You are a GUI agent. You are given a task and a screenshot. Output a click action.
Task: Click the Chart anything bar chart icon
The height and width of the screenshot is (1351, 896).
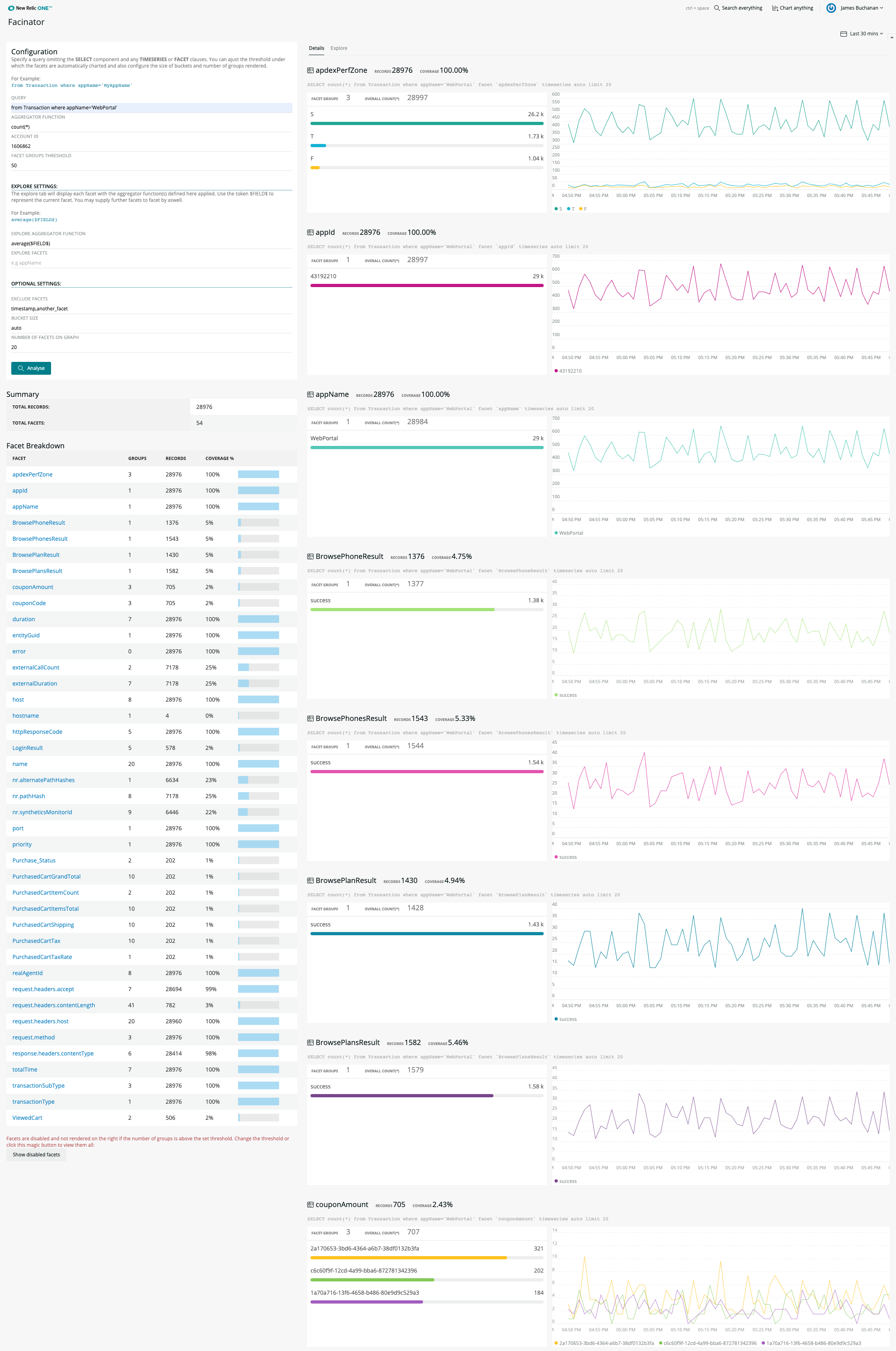[775, 8]
